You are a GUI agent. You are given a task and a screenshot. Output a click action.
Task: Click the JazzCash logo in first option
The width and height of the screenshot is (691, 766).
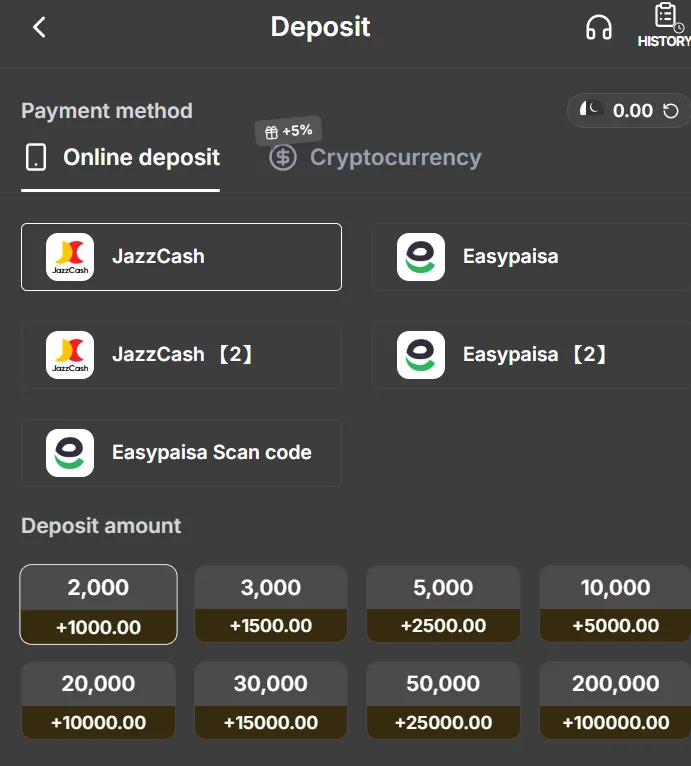tap(70, 257)
